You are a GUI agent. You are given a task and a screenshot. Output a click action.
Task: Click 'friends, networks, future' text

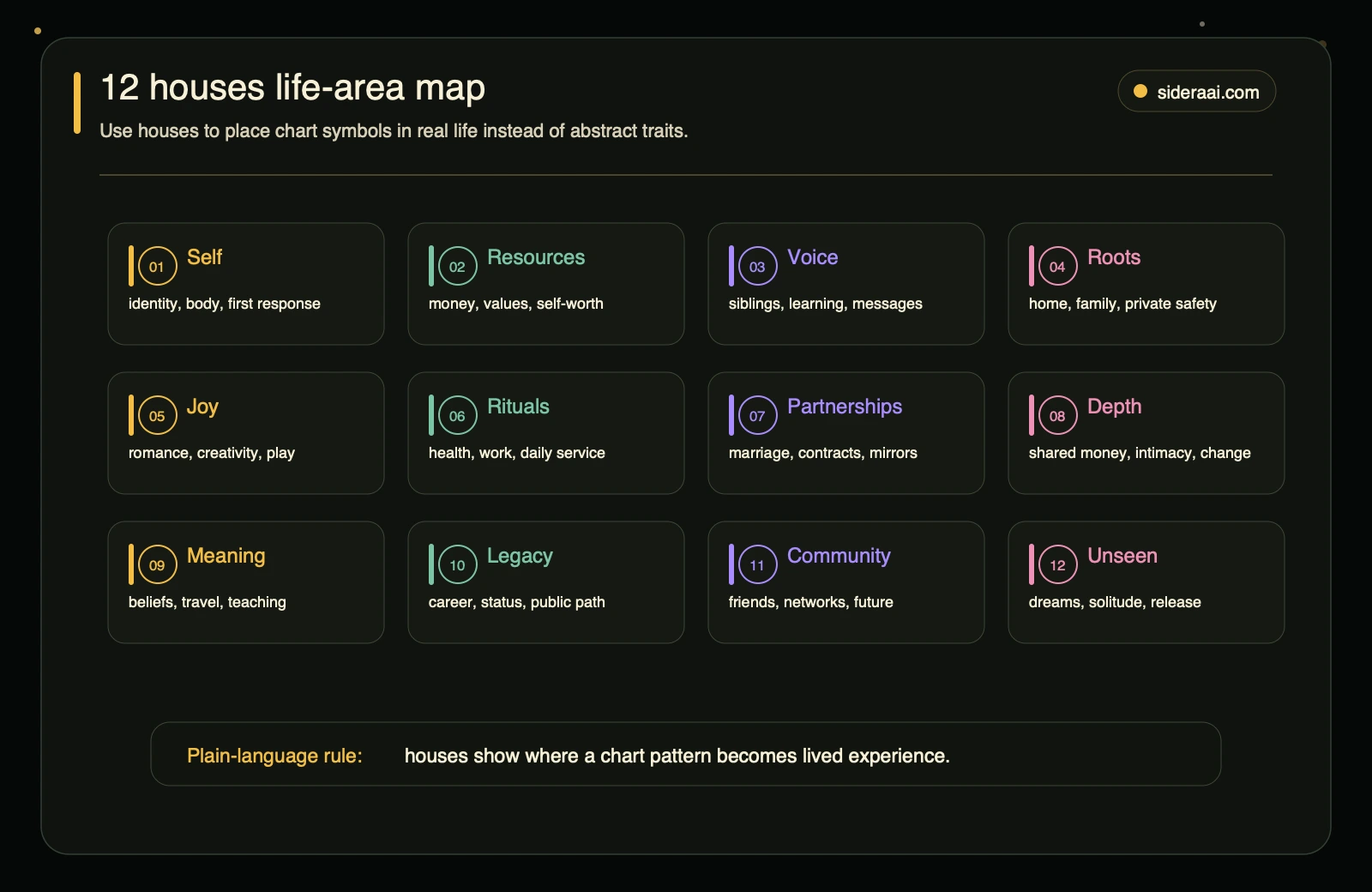point(810,602)
